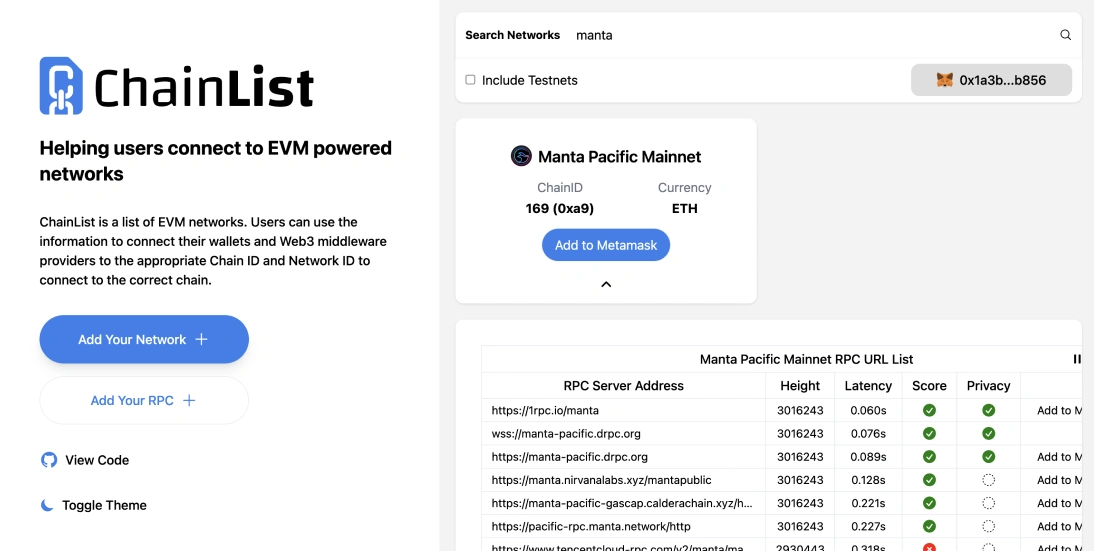Click the Manta Pacific Mainnet card title

(x=620, y=156)
